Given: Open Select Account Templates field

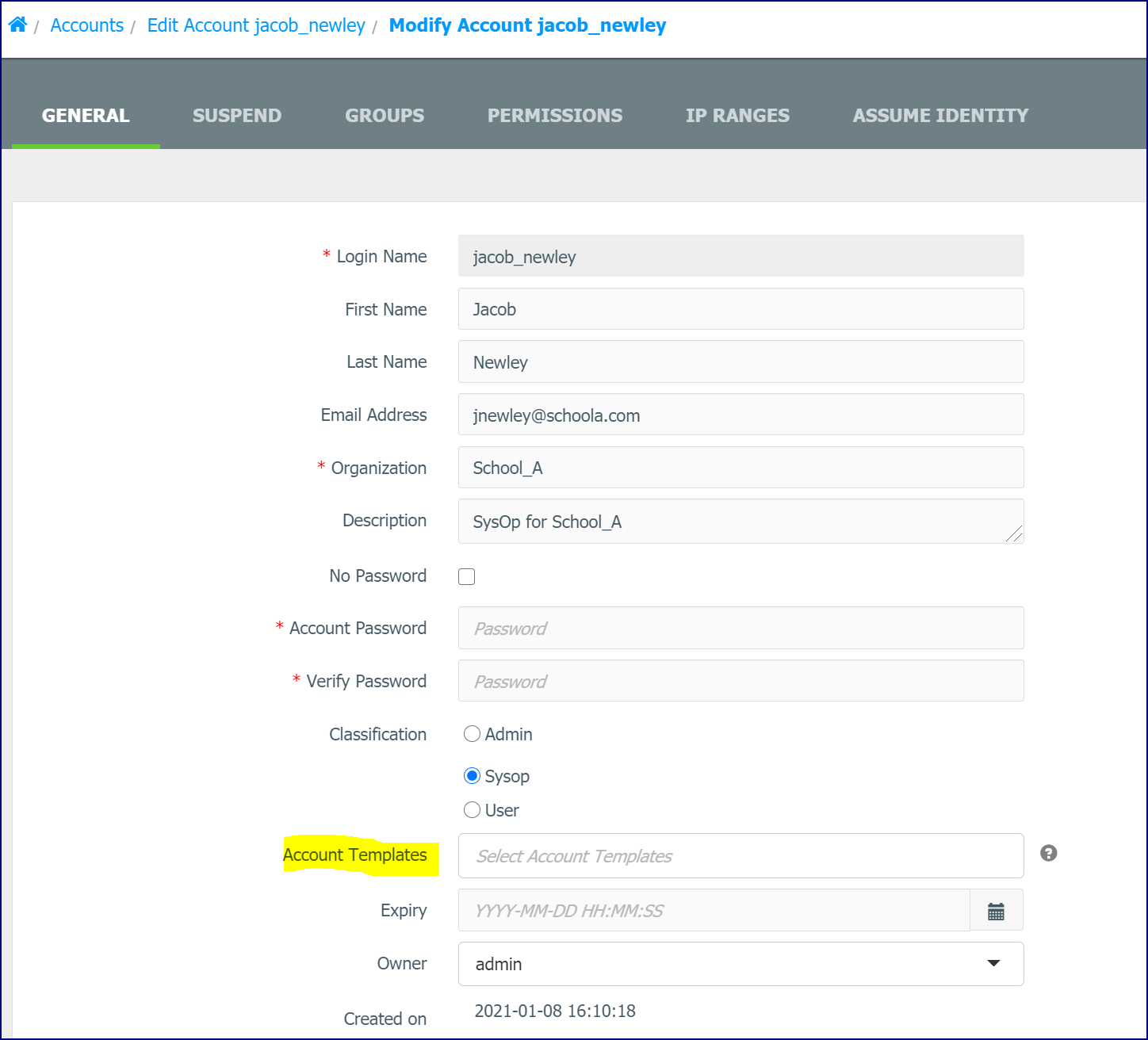Looking at the screenshot, I should 741,856.
